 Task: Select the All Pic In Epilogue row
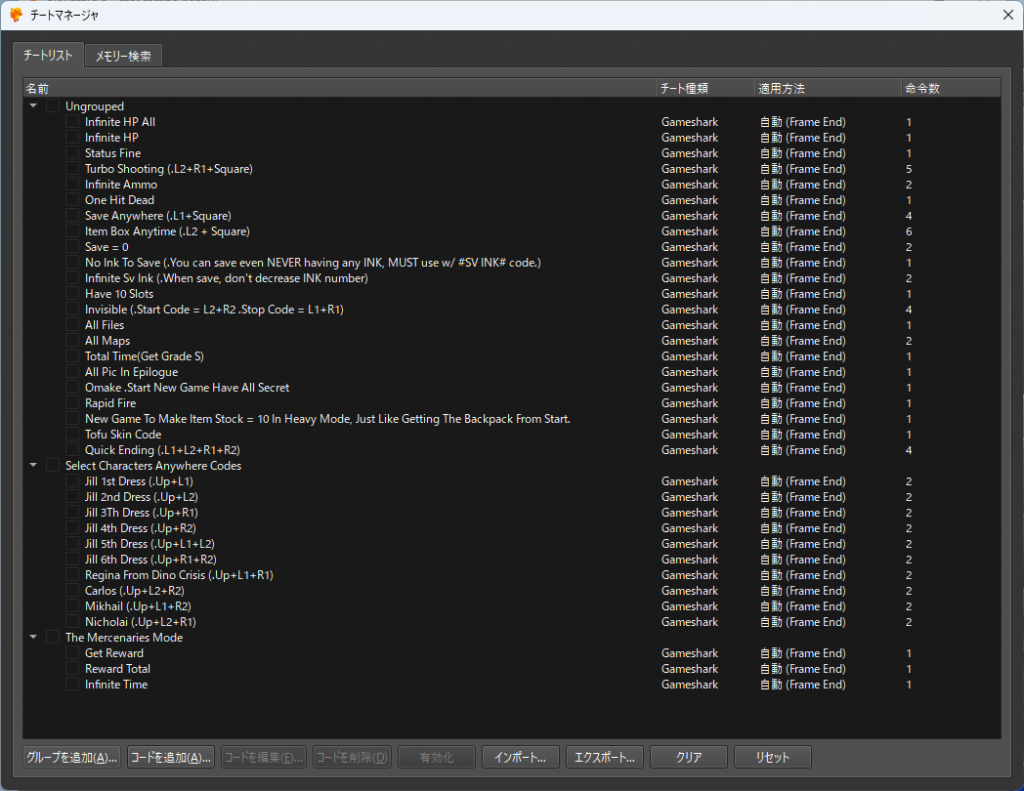(511, 372)
